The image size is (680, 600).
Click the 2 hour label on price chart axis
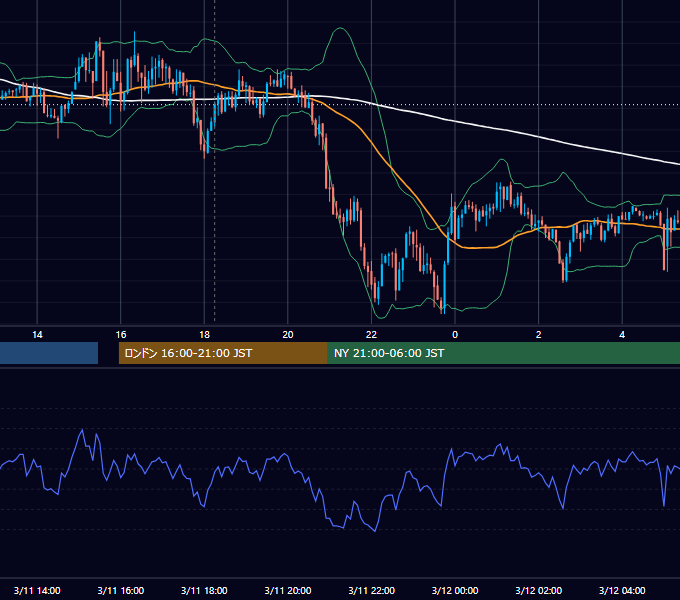[539, 335]
